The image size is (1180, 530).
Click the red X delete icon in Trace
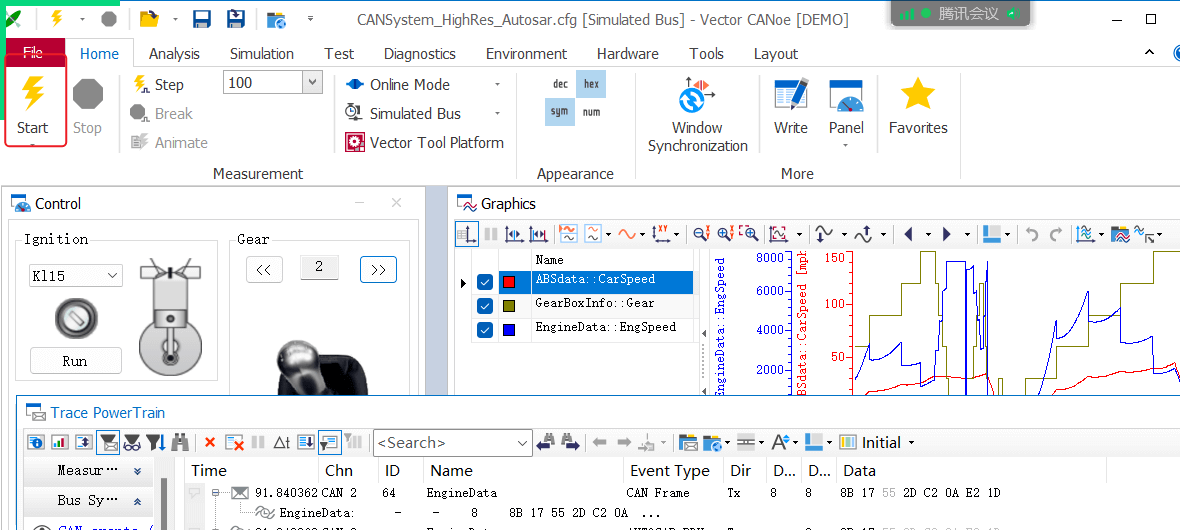click(211, 443)
